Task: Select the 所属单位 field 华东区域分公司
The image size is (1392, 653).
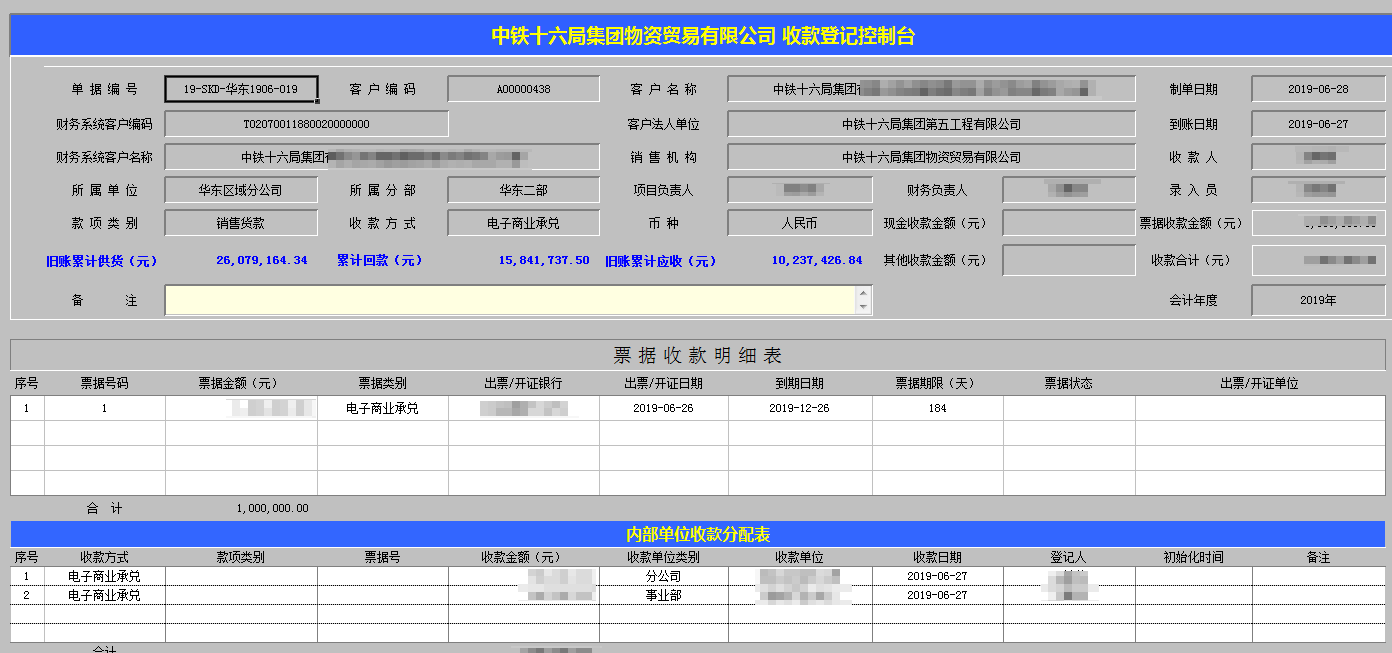Action: pos(241,190)
